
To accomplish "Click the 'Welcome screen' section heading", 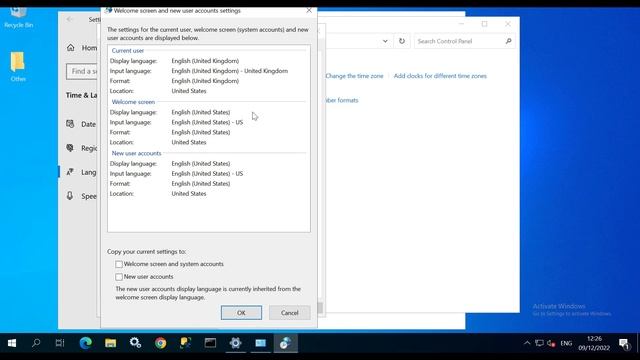I will (x=133, y=102).
